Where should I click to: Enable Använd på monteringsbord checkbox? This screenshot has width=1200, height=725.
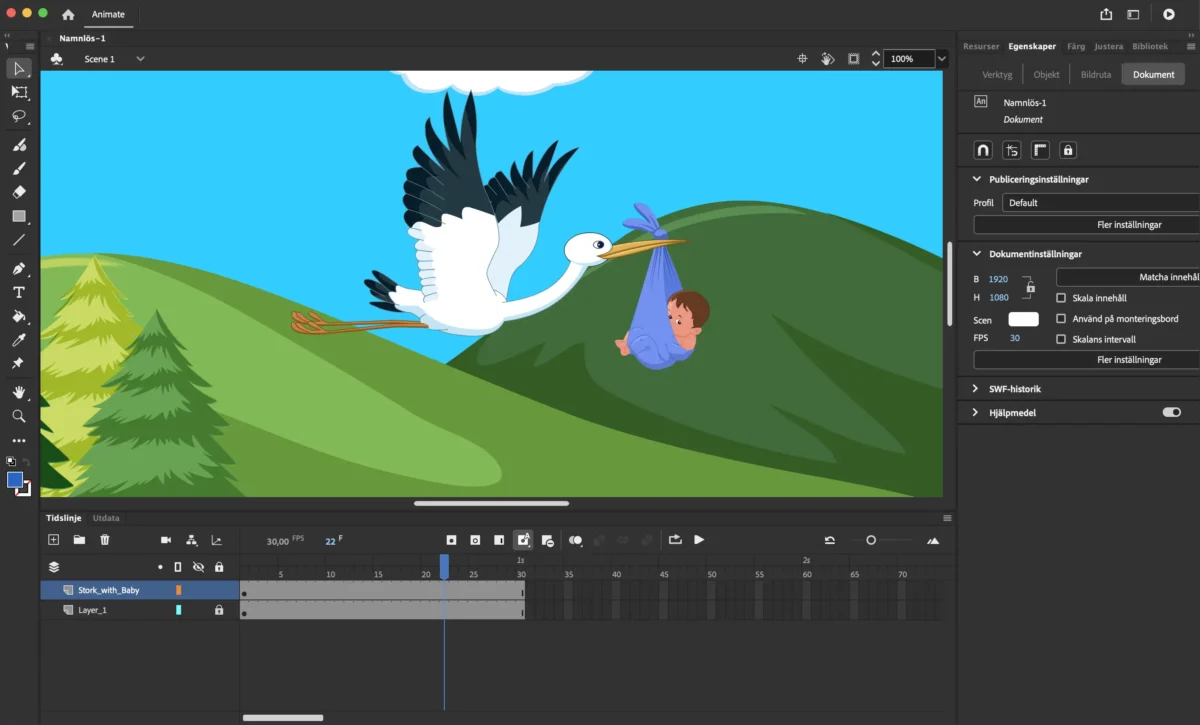(1061, 319)
